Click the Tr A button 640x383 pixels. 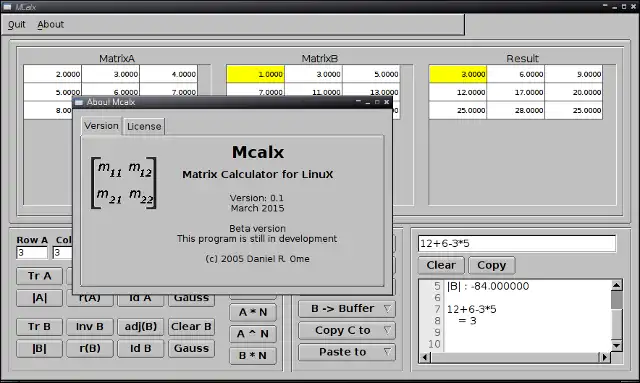tap(40, 276)
